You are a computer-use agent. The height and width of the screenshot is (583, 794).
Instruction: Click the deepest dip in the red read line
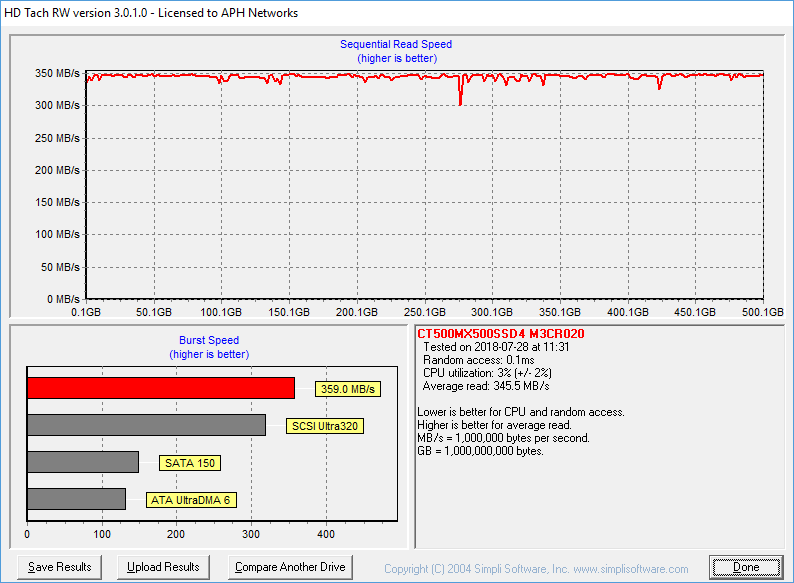[x=460, y=102]
